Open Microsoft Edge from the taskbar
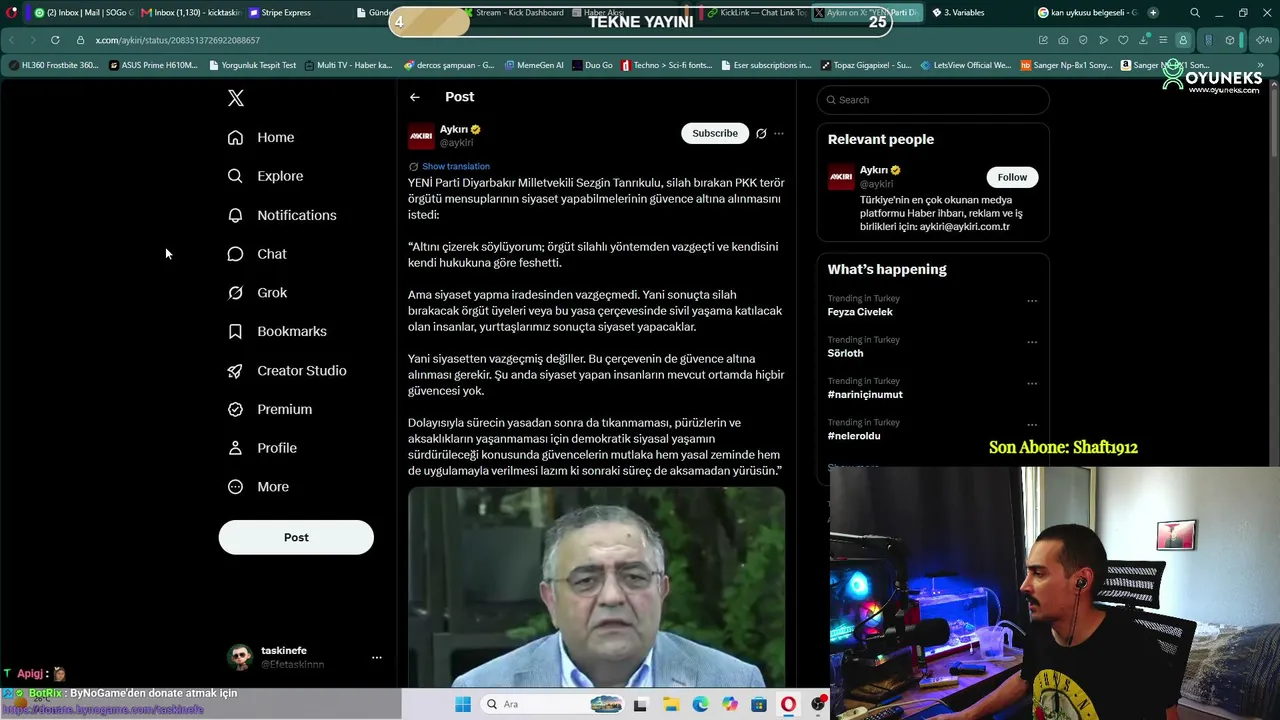The height and width of the screenshot is (720, 1280). click(x=700, y=704)
